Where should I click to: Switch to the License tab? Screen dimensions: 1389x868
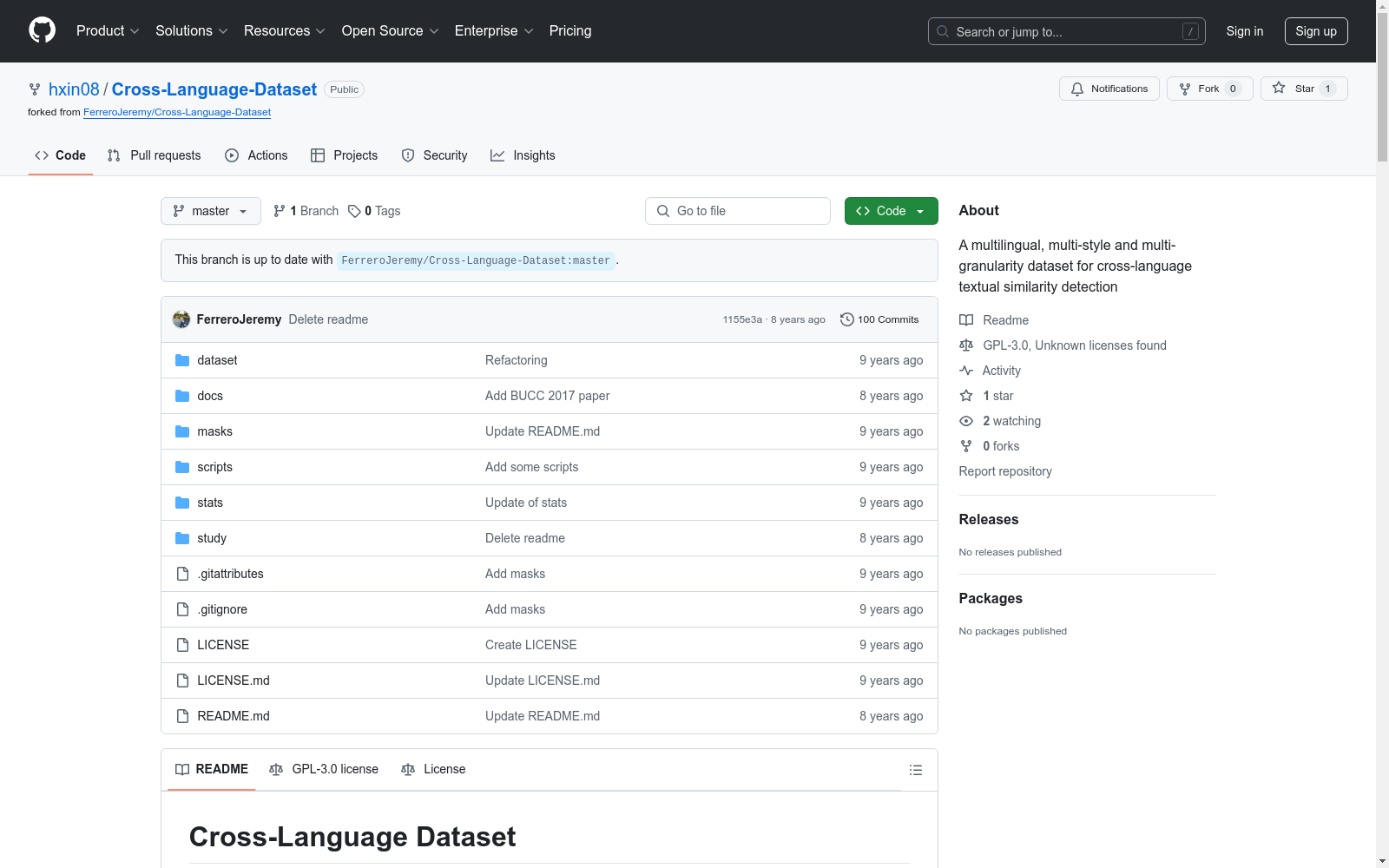pos(433,770)
